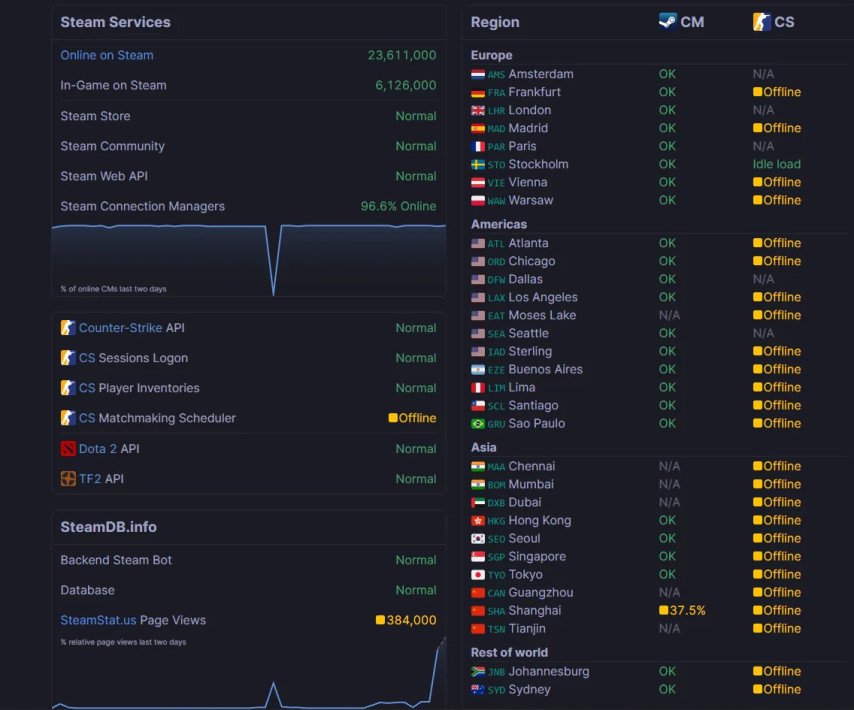Screen dimensions: 854x710
Task: Open the Online on Steam link
Action: coord(107,55)
